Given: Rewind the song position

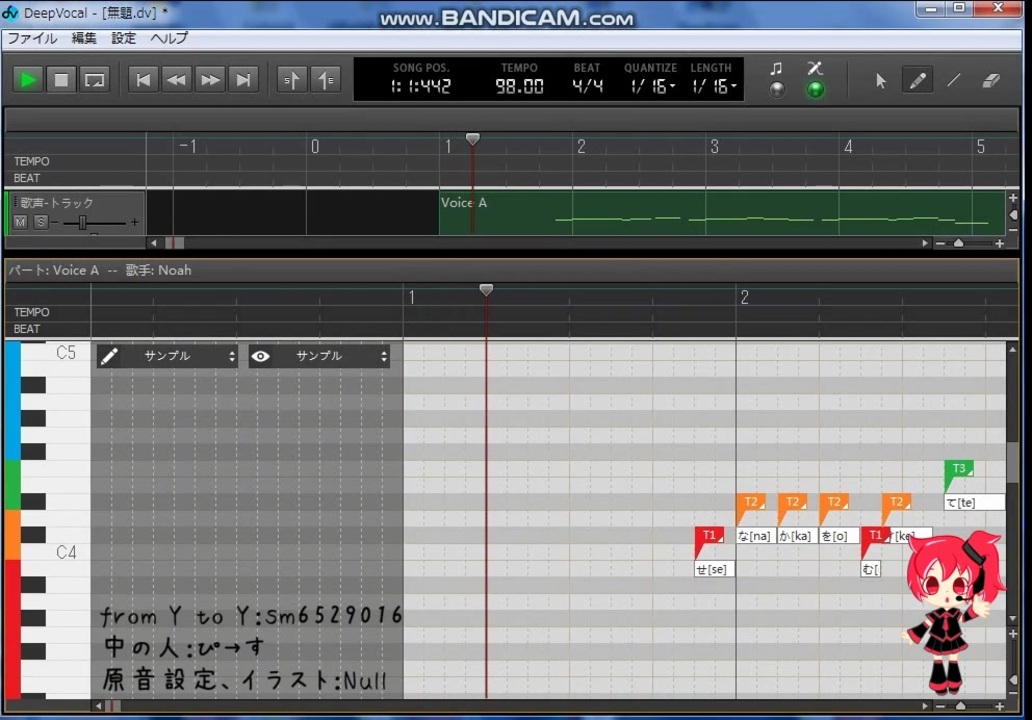Looking at the screenshot, I should 176,80.
